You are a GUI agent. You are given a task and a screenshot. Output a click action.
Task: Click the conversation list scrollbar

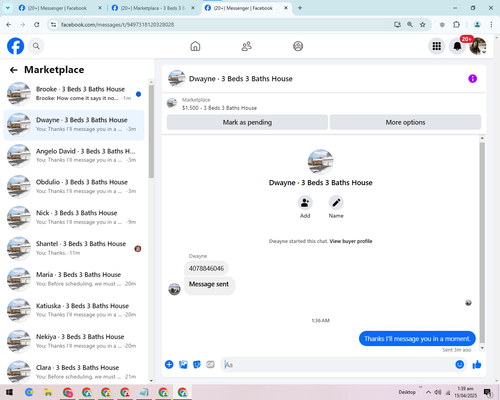pos(151,131)
